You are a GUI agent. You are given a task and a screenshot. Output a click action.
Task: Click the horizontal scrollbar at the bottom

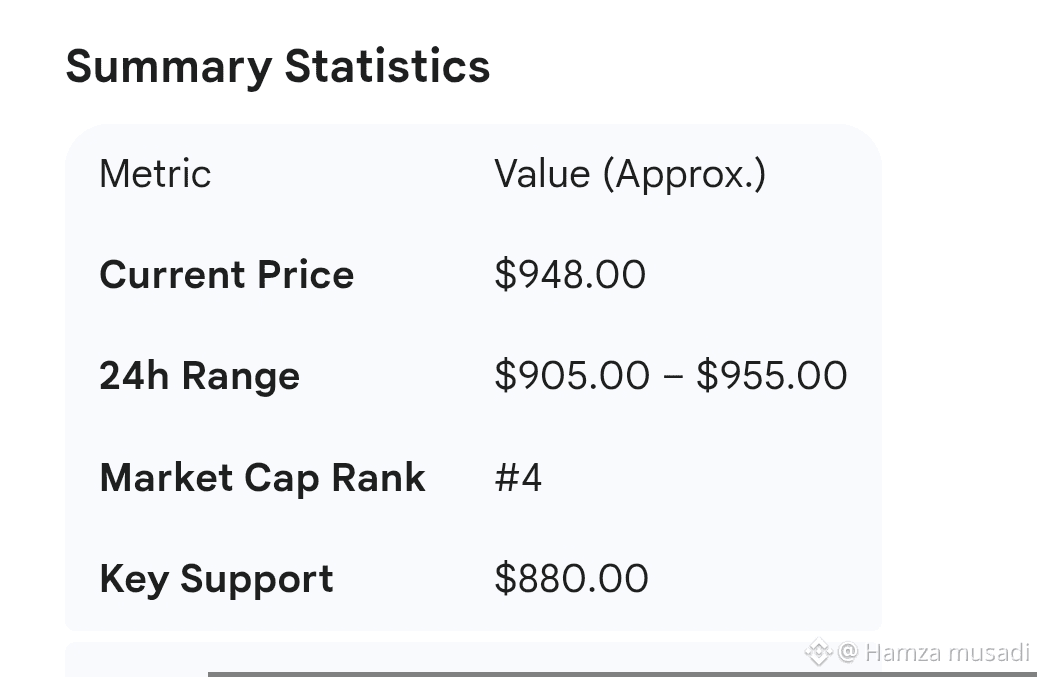pos(620,673)
